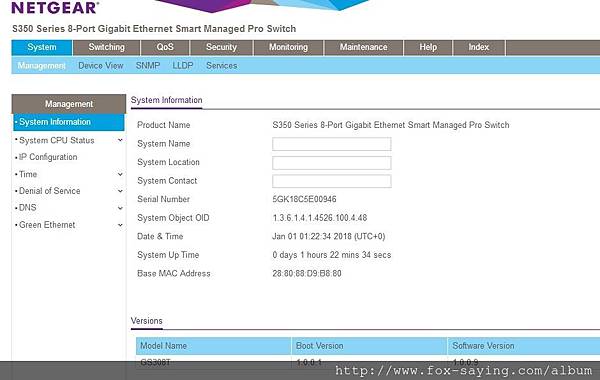Select the LLDP submenu
Screen dimensions: 600x380
183,66
